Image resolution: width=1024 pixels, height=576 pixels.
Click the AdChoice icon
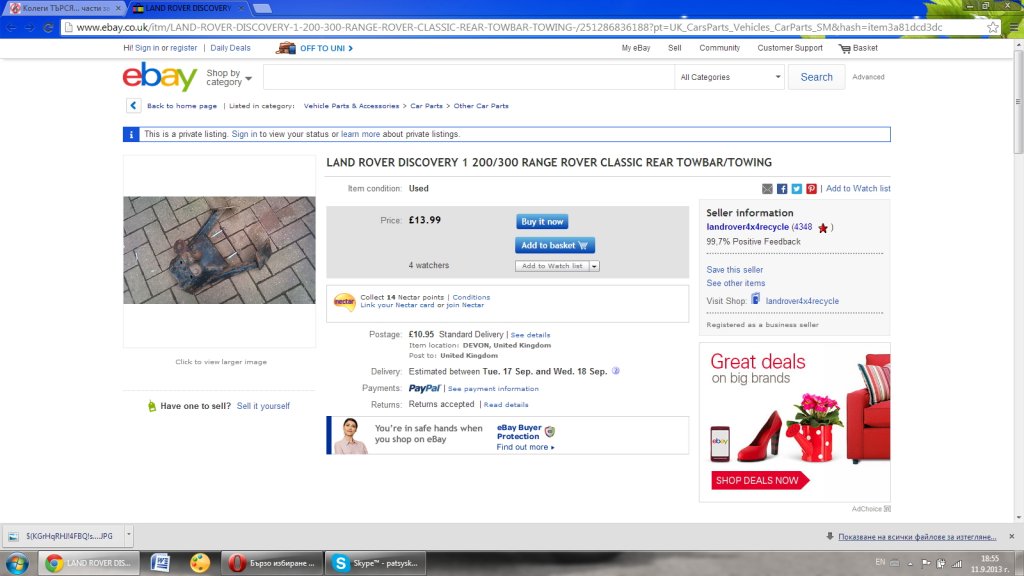(x=887, y=509)
